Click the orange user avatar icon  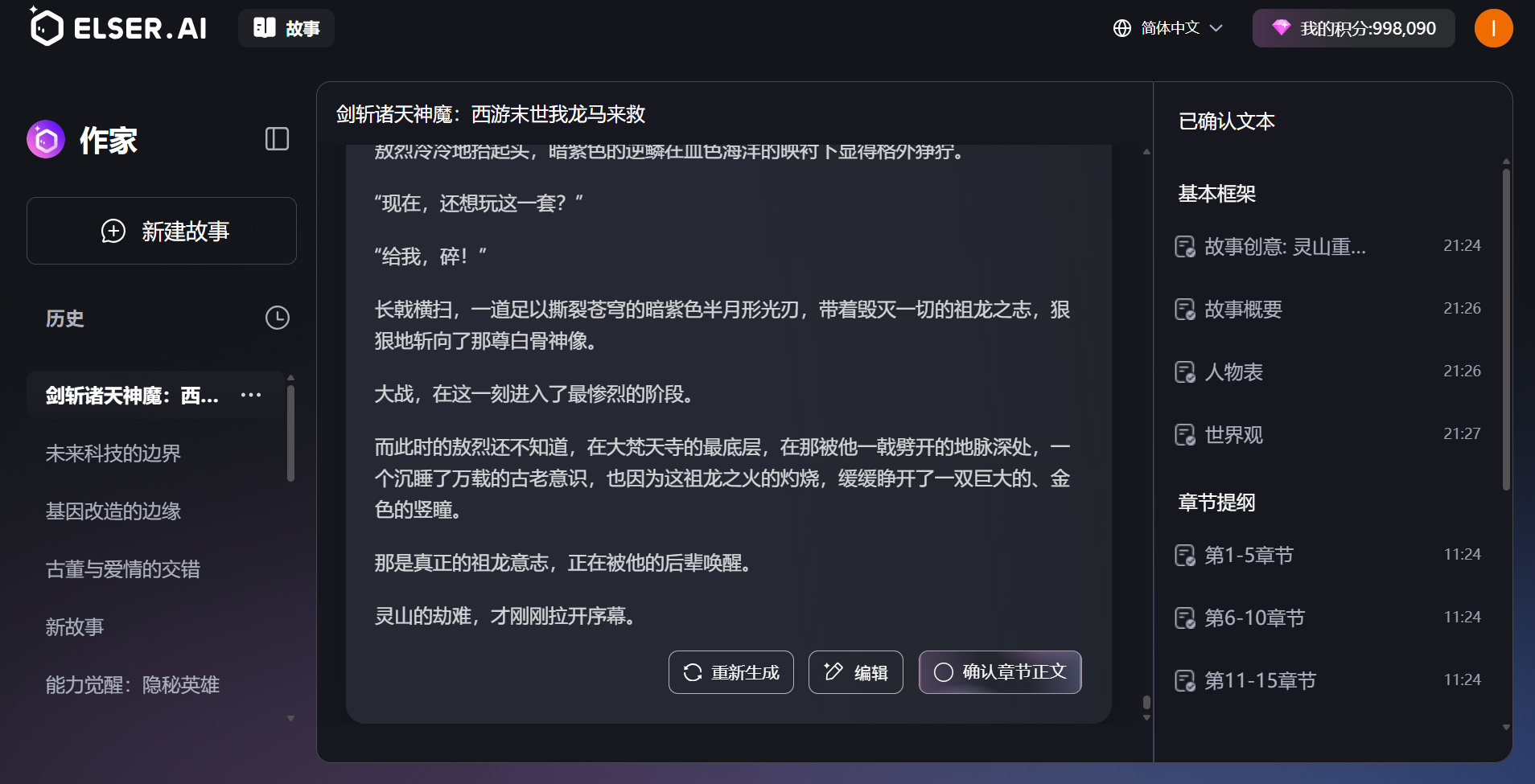click(1492, 28)
